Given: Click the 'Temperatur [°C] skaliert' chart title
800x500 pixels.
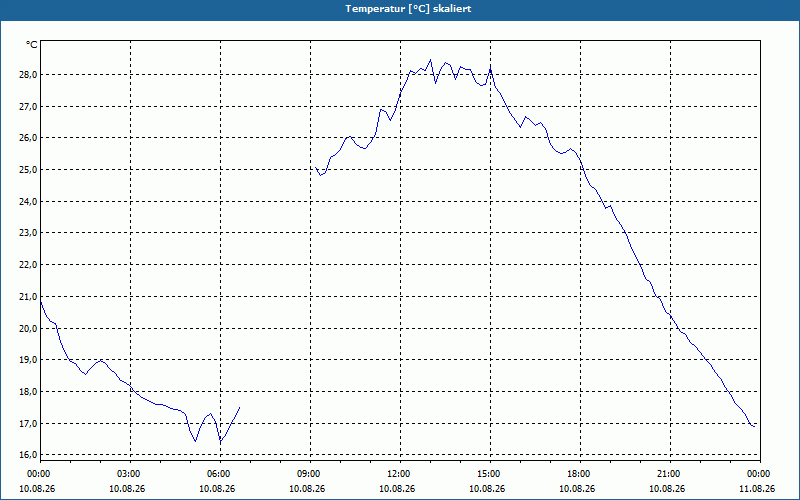Looking at the screenshot, I should point(408,9).
